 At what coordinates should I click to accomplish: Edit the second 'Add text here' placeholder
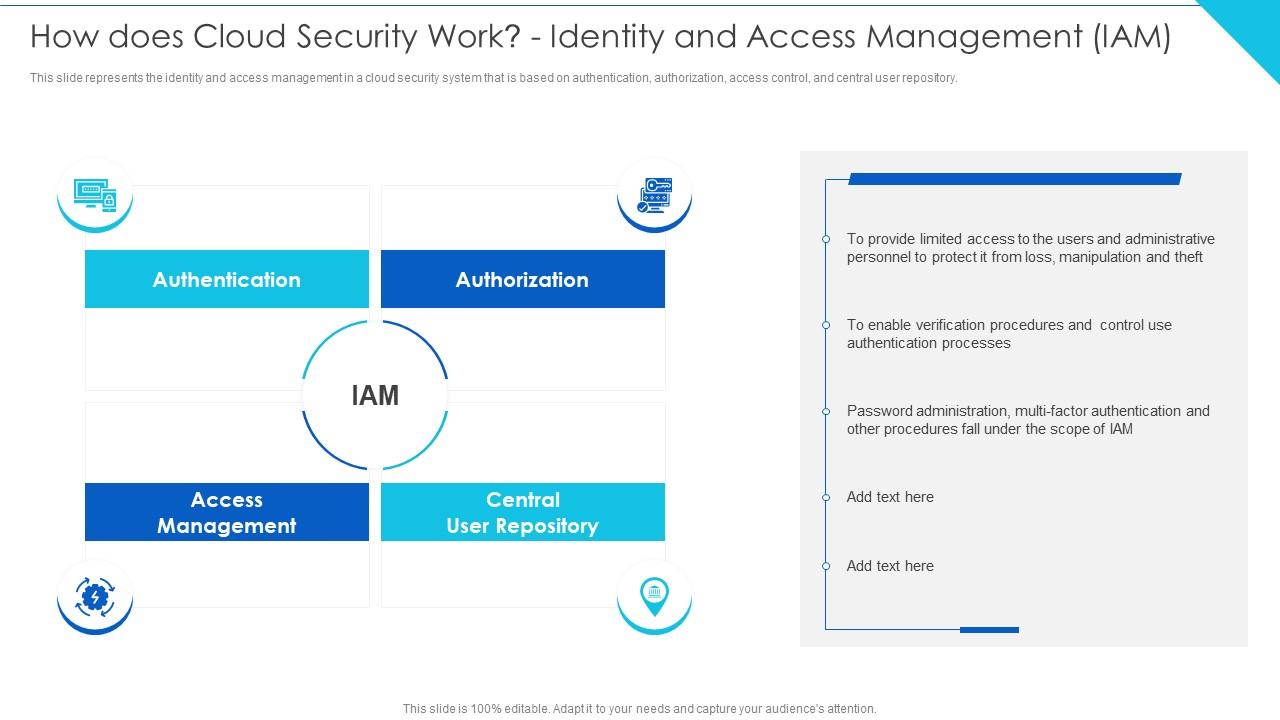(x=890, y=566)
